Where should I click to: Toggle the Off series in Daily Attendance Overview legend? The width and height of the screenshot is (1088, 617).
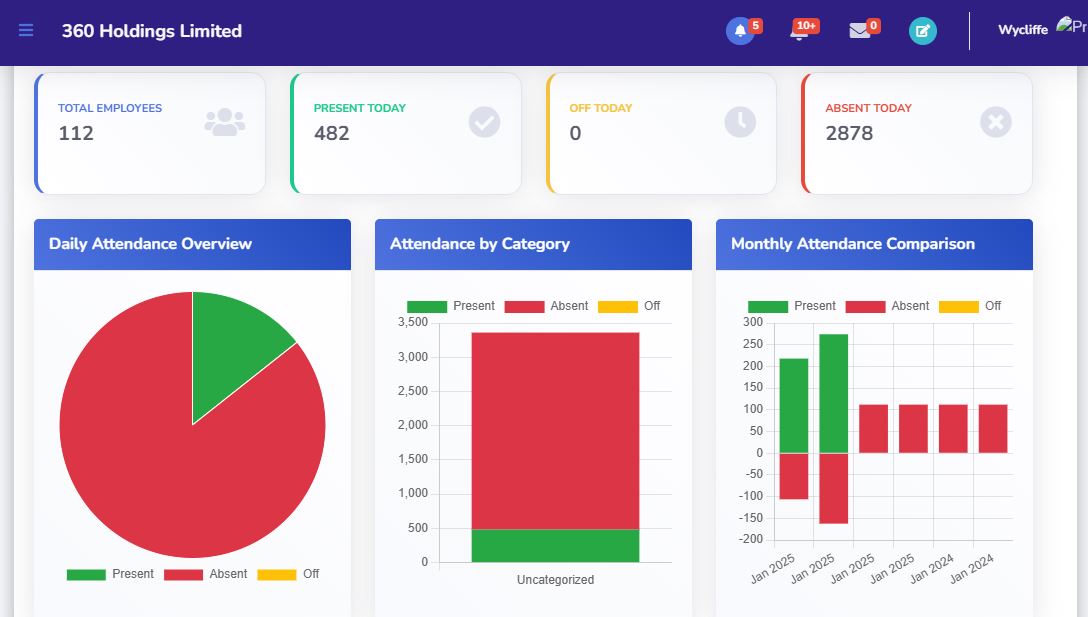[x=293, y=574]
